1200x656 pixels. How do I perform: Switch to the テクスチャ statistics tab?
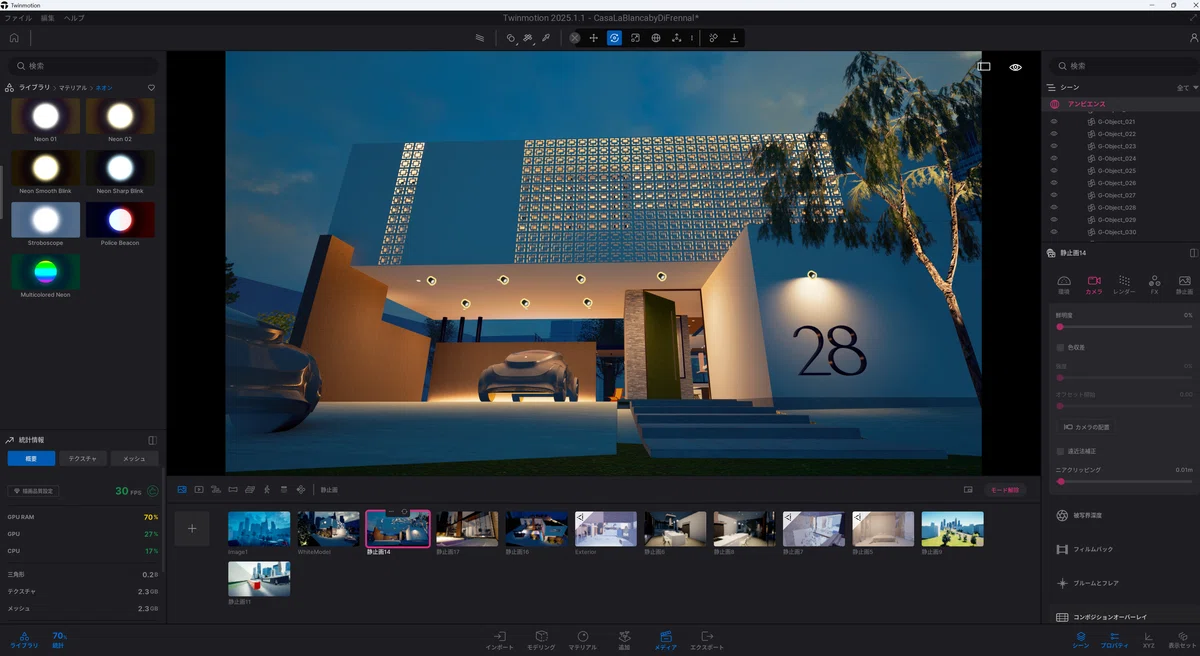(x=83, y=459)
